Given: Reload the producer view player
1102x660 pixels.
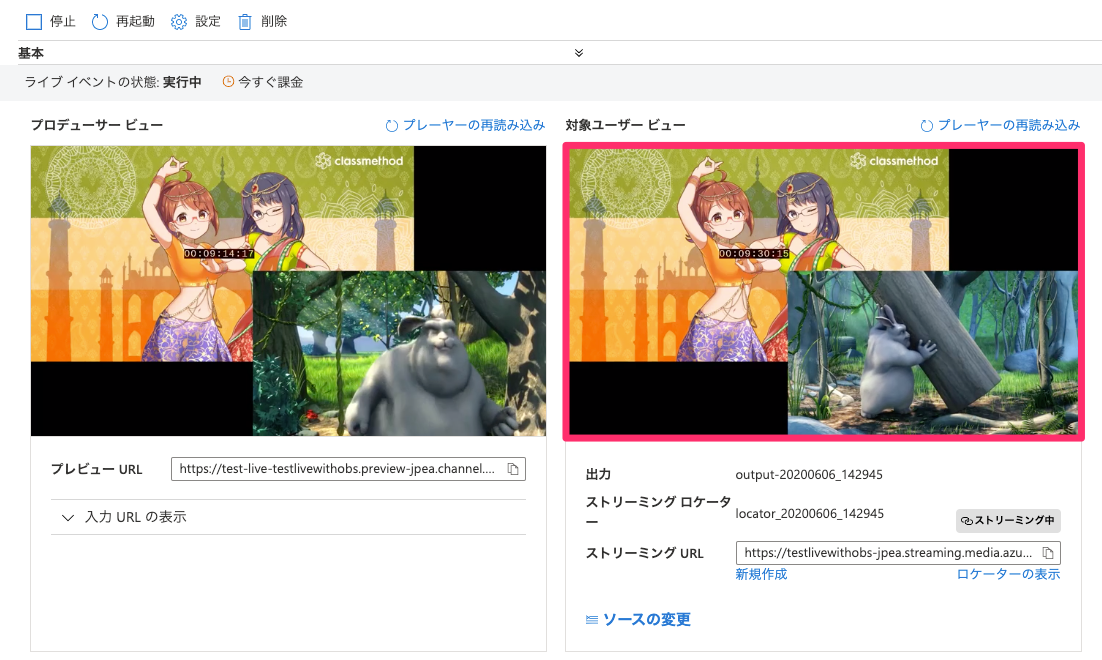Looking at the screenshot, I should coord(465,125).
